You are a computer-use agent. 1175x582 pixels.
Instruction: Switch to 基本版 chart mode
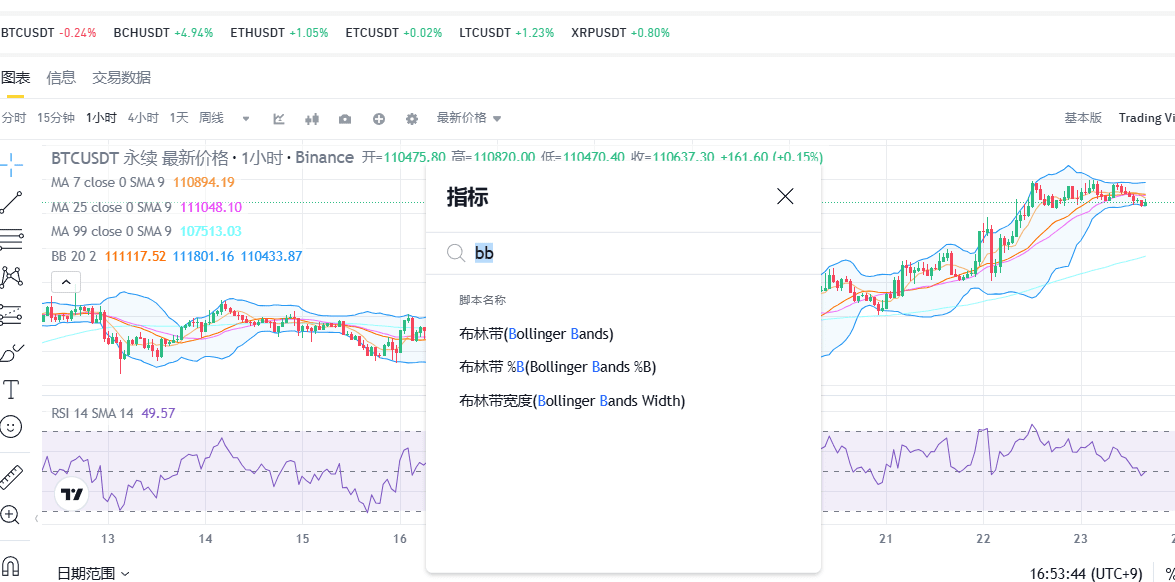[1083, 118]
